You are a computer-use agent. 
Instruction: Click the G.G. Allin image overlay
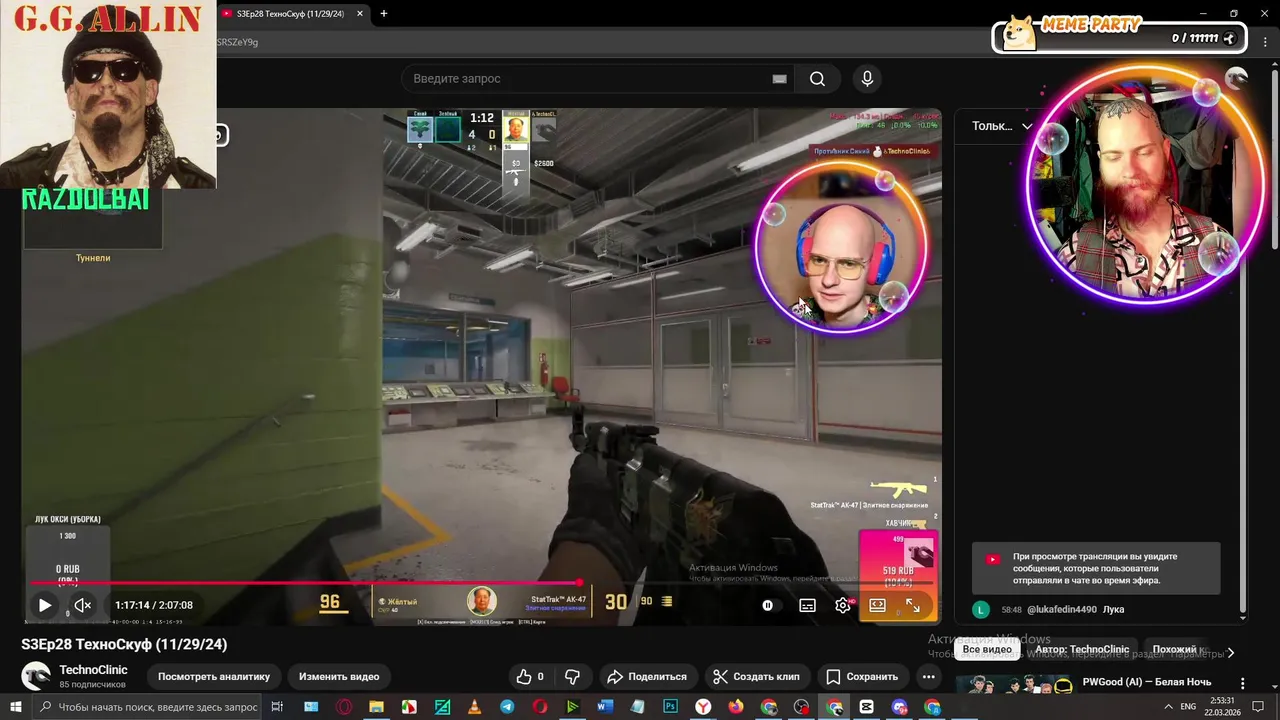[x=108, y=94]
